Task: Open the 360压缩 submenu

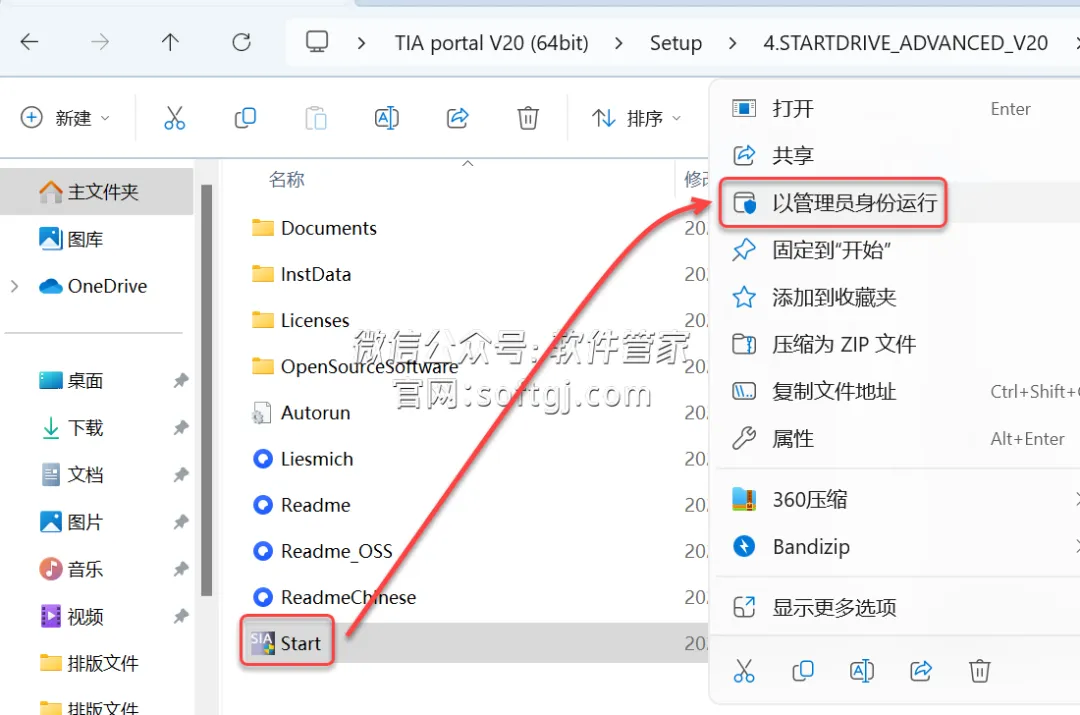Action: click(894, 499)
